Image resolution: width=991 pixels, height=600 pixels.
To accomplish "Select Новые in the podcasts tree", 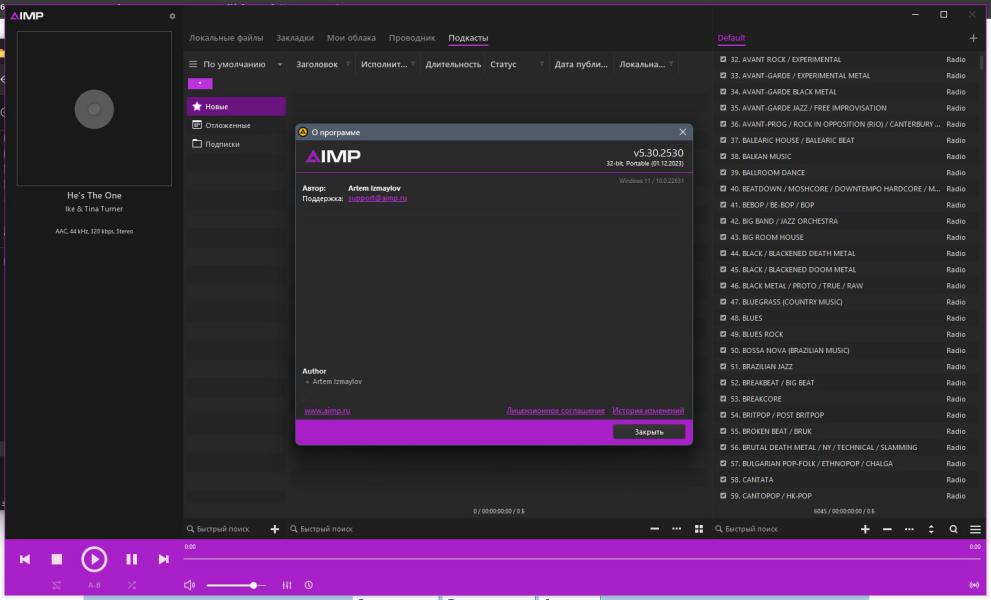I will coord(236,106).
